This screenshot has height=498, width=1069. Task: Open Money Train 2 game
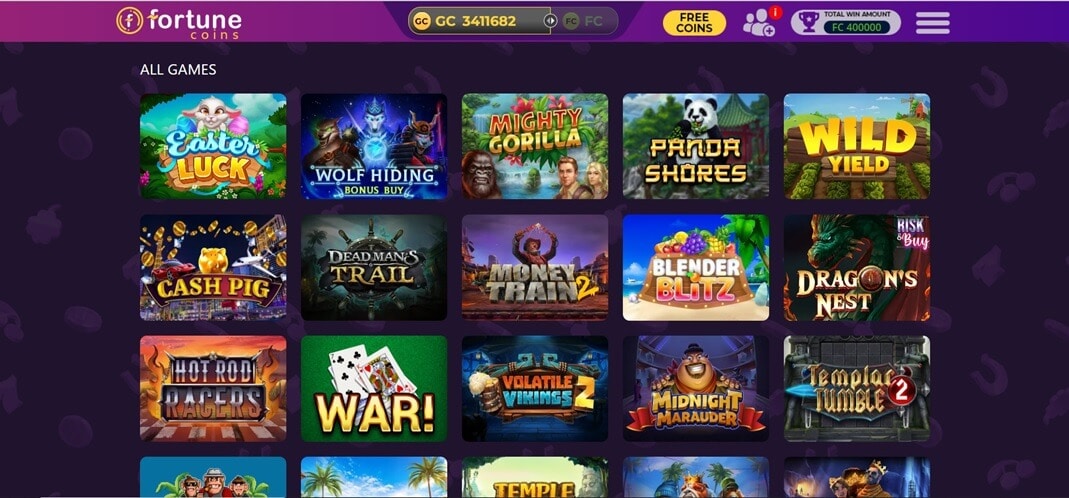tap(535, 267)
